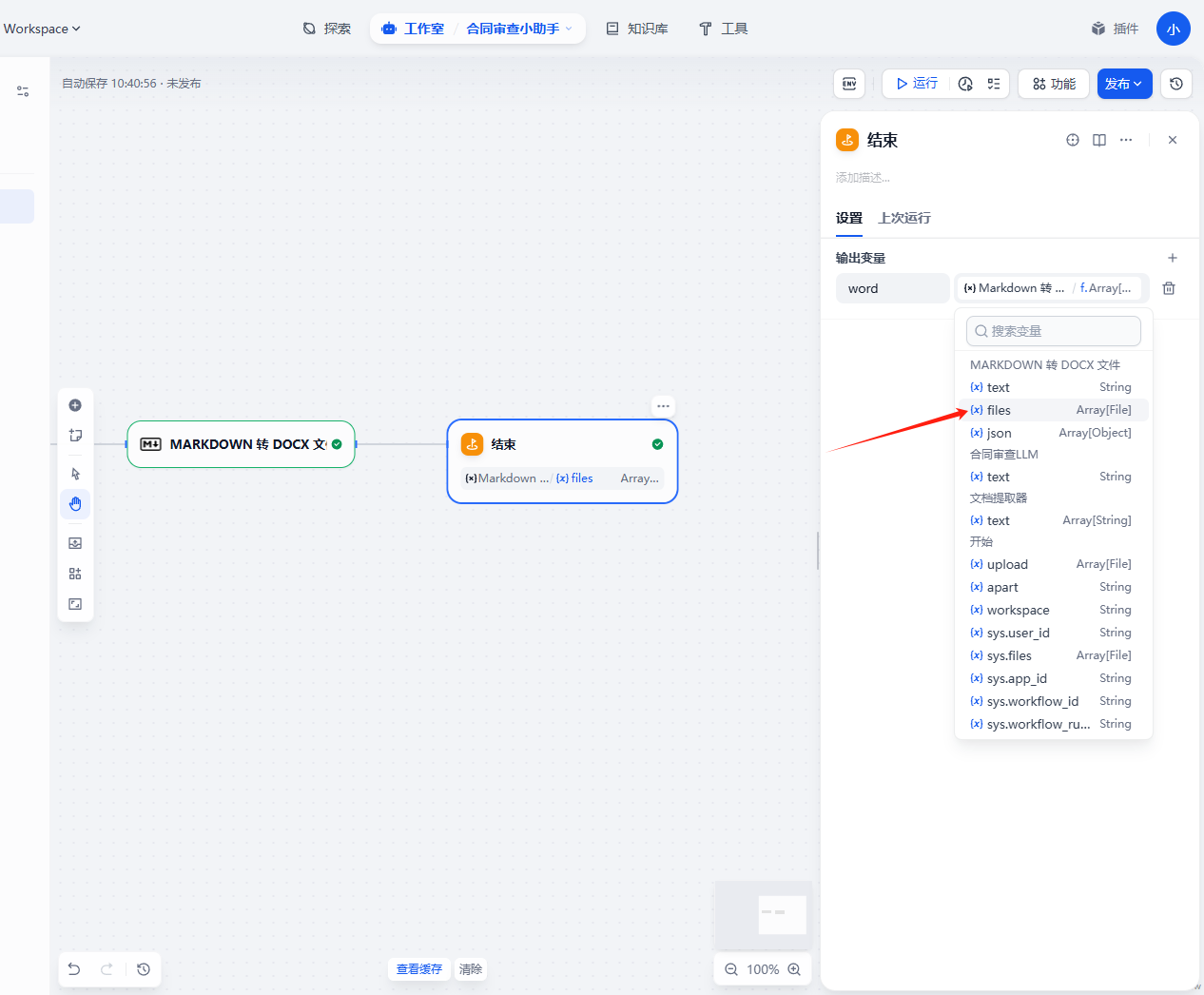Select the sys.files variable
Screen dimensions: 1204x995
coord(1054,655)
